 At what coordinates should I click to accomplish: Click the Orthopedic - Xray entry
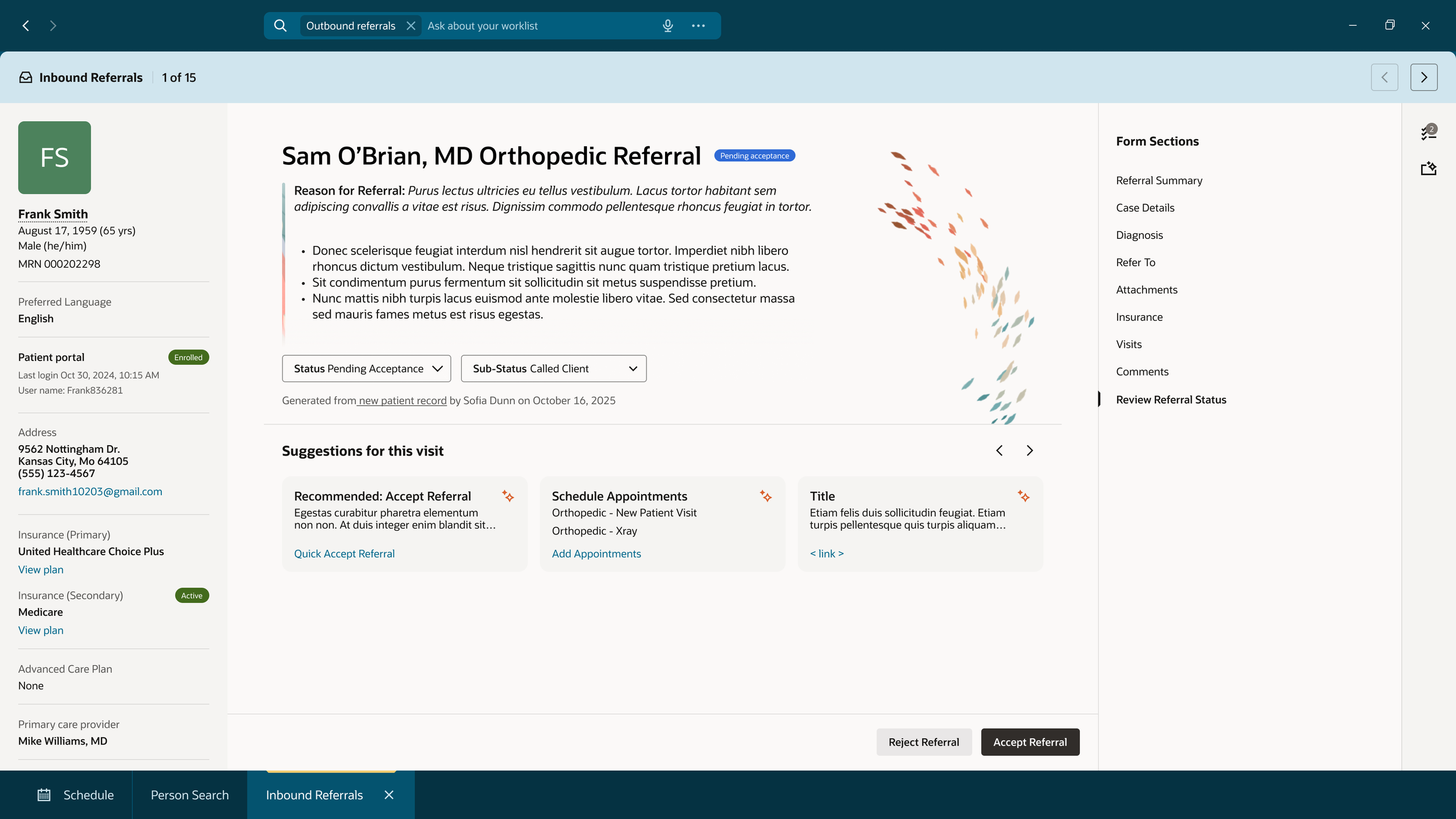coord(594,531)
